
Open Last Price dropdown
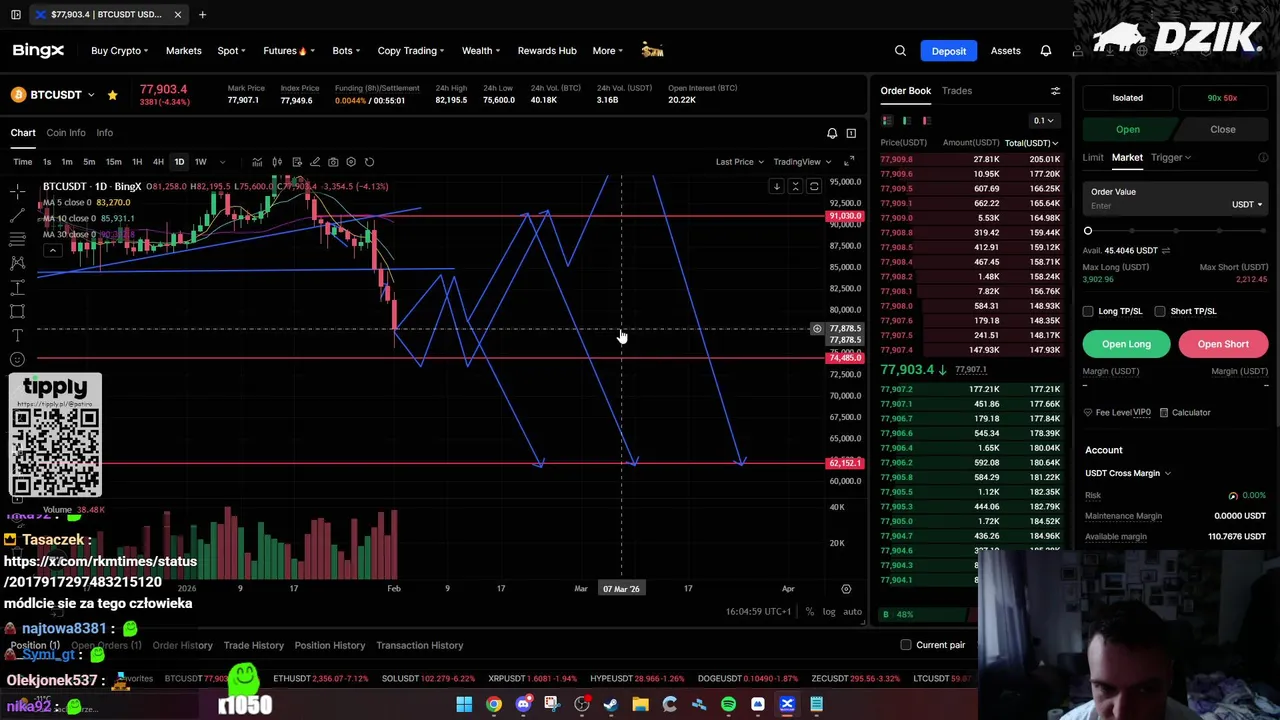coord(740,162)
